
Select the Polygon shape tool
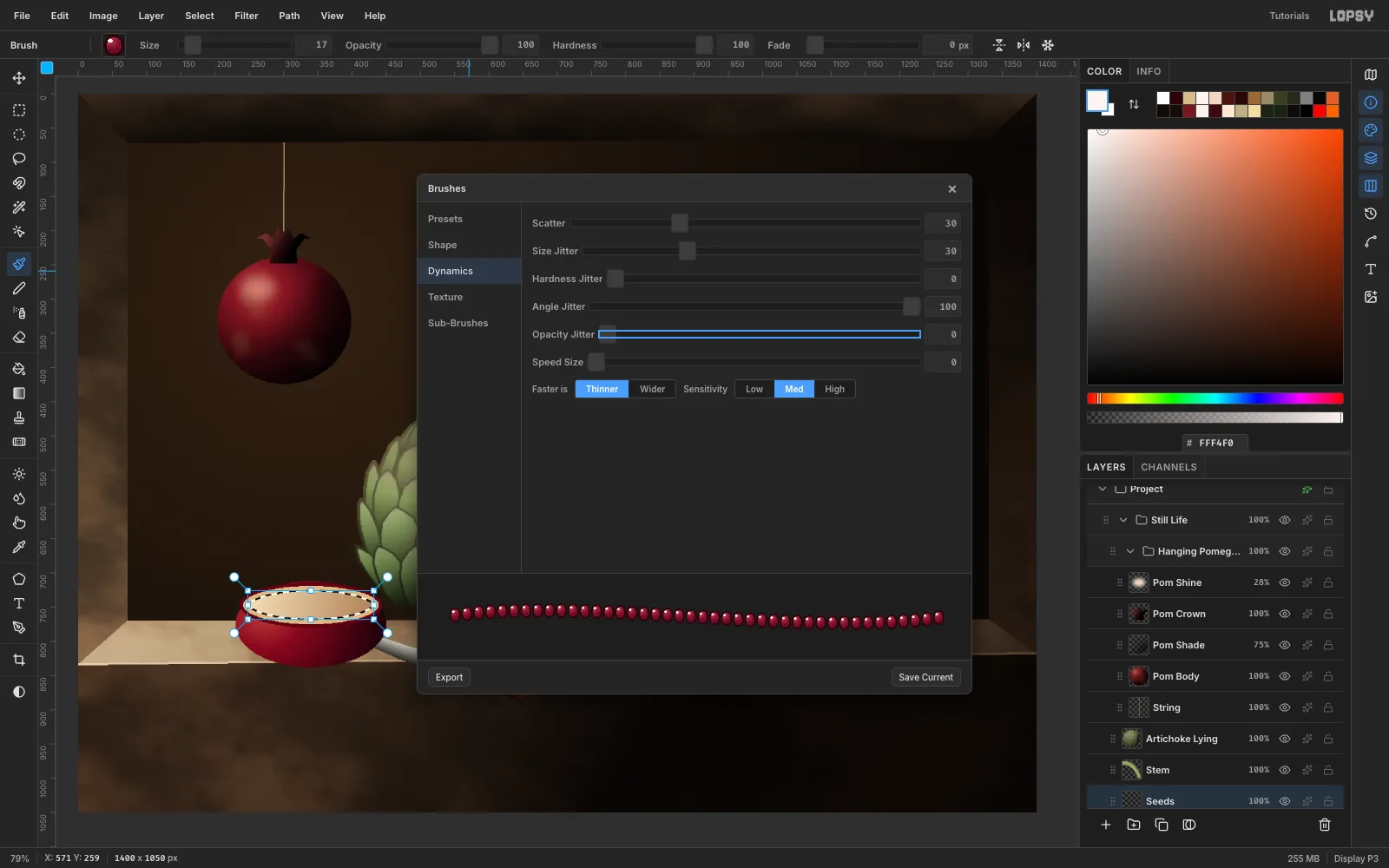point(19,579)
